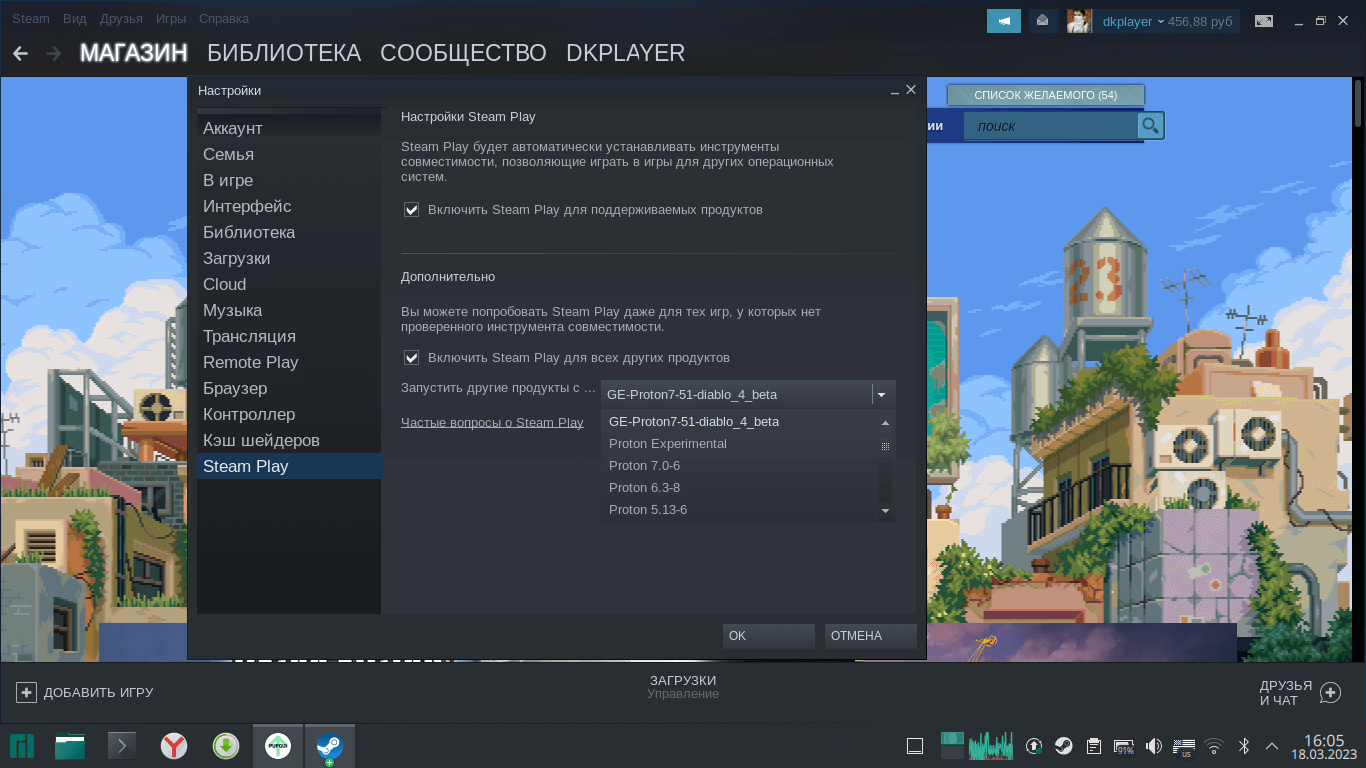Expand the dkplayer account dropdown
The height and width of the screenshot is (768, 1366).
(1160, 21)
